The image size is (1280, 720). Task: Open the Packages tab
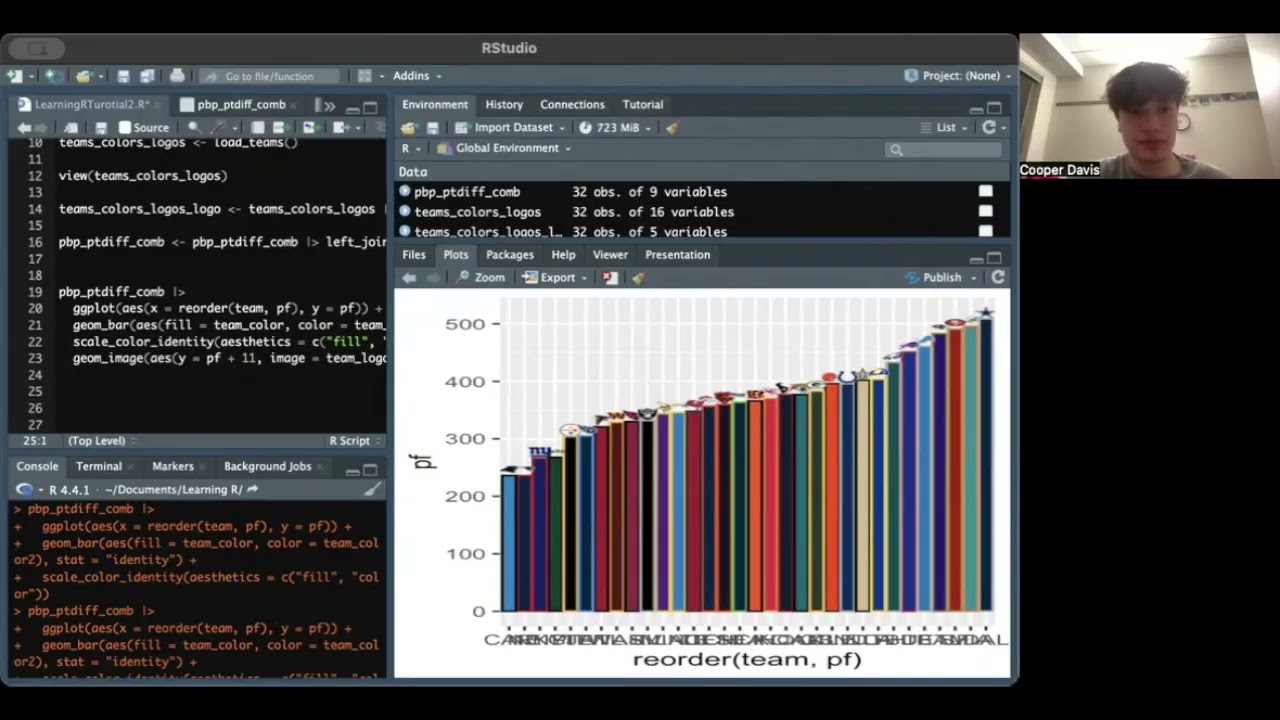[510, 255]
